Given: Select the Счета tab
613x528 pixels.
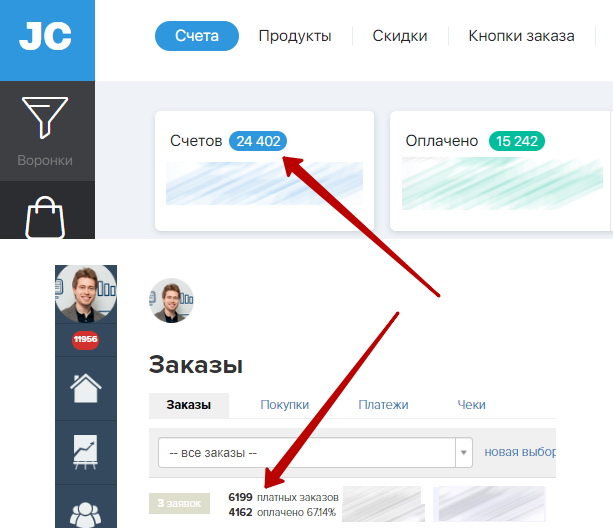Looking at the screenshot, I should point(197,36).
